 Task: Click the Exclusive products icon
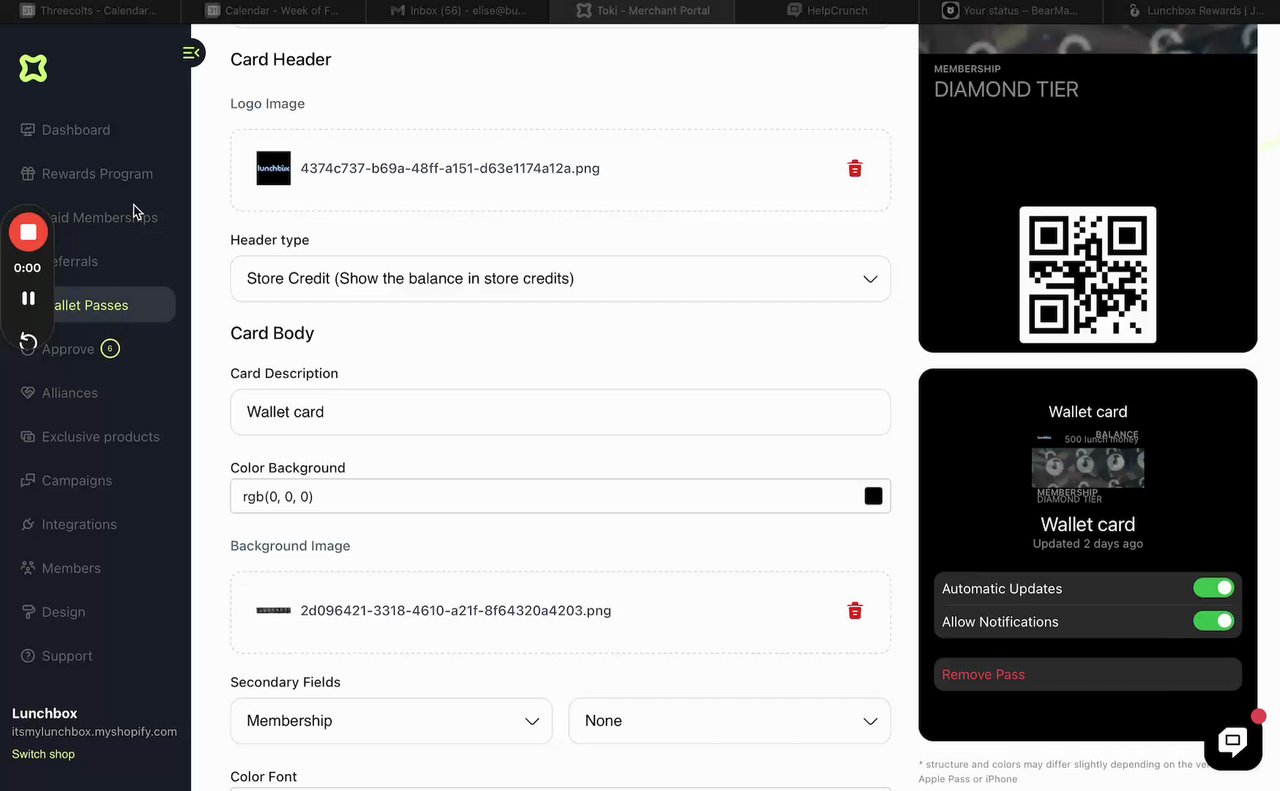click(x=28, y=437)
